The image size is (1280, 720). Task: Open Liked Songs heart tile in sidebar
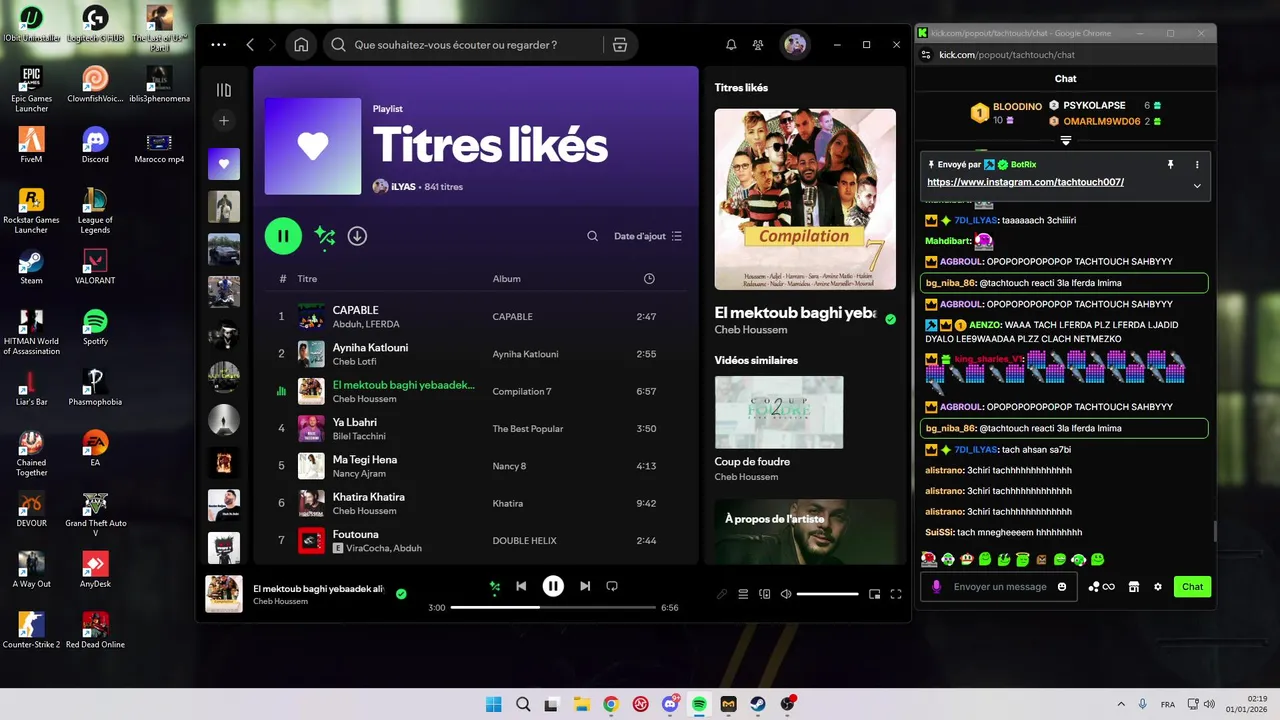click(224, 164)
